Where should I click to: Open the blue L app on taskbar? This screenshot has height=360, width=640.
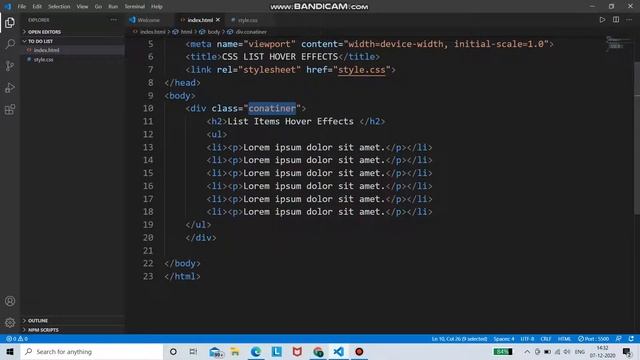tap(277, 351)
